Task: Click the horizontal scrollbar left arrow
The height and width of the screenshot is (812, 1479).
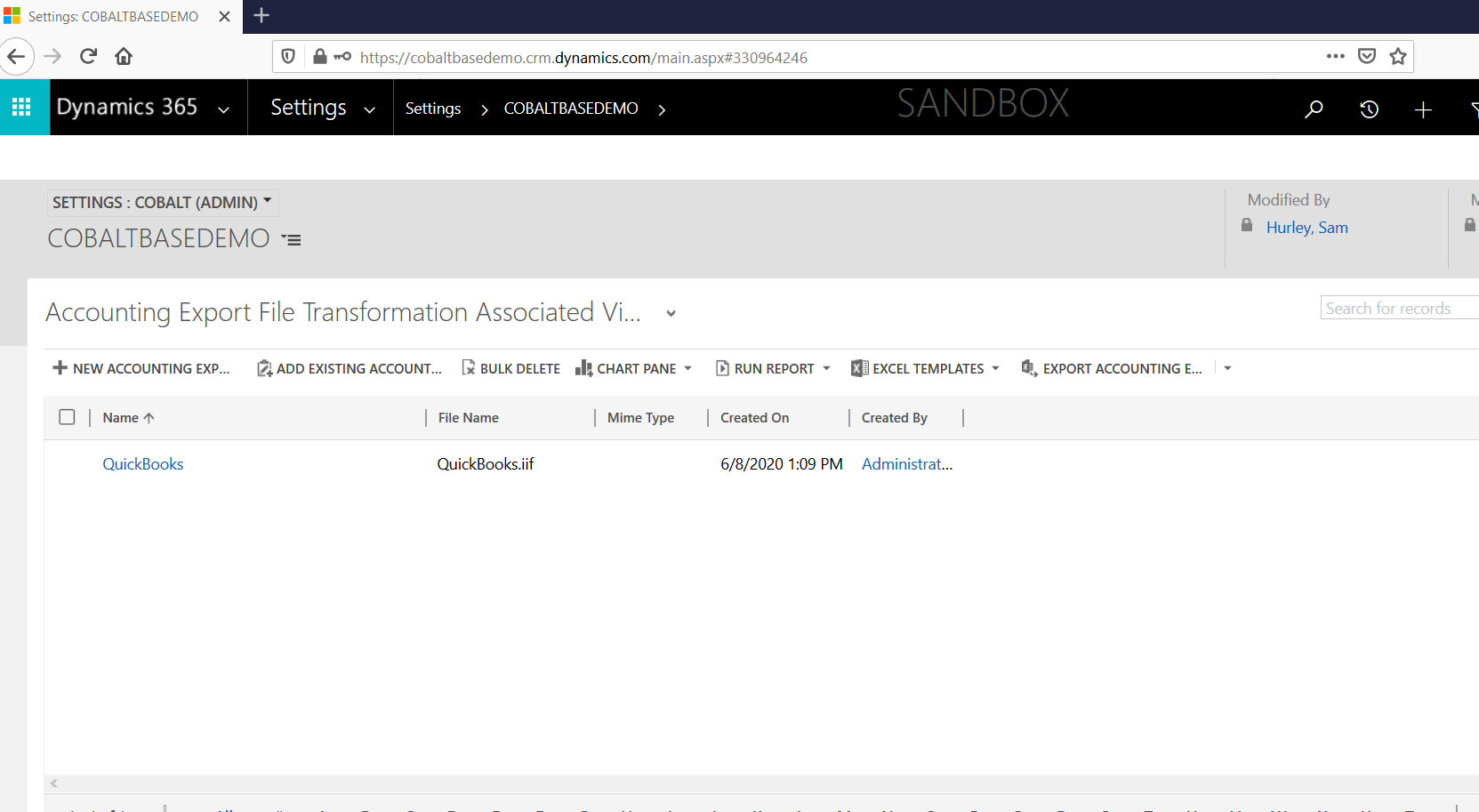Action: click(x=54, y=784)
